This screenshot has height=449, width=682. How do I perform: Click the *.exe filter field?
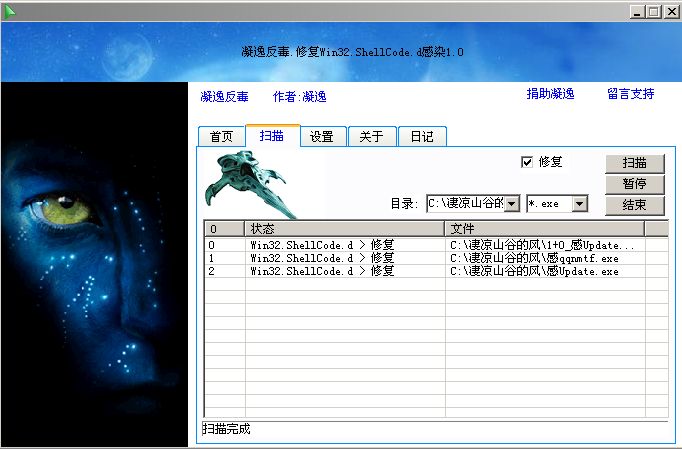click(549, 204)
